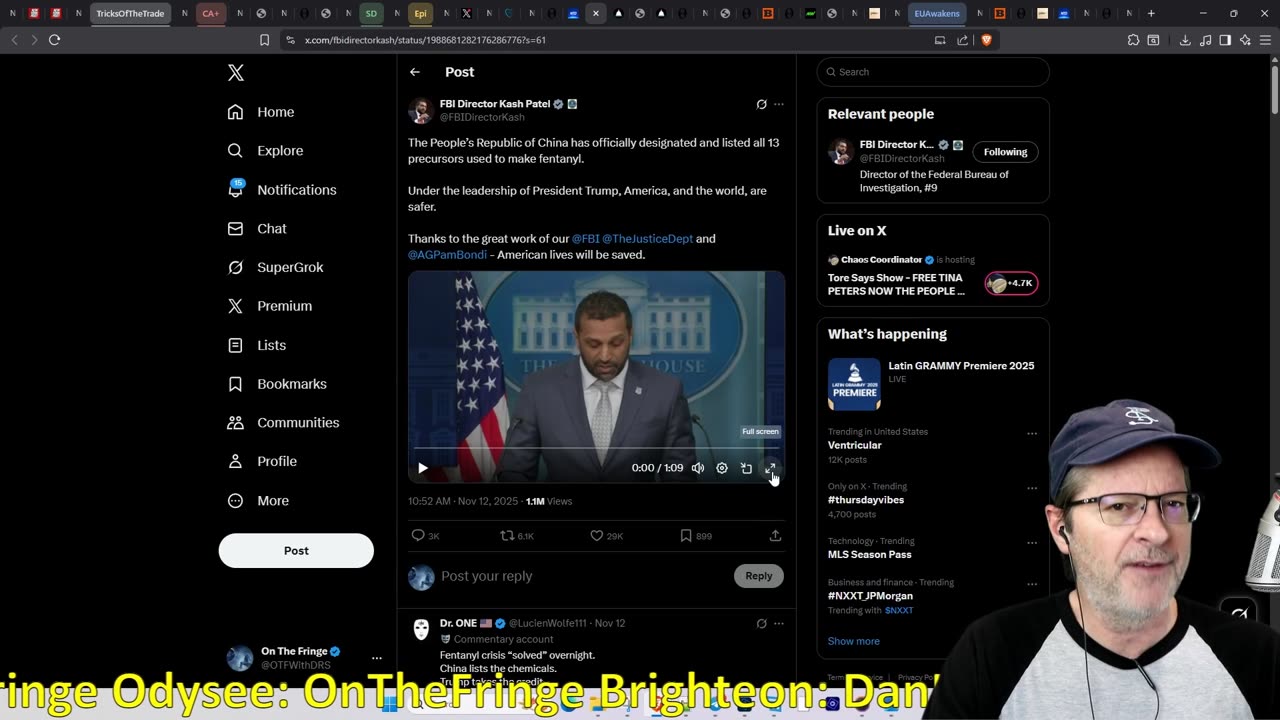Open Brave Shields icon
This screenshot has width=1280, height=720.
point(986,40)
